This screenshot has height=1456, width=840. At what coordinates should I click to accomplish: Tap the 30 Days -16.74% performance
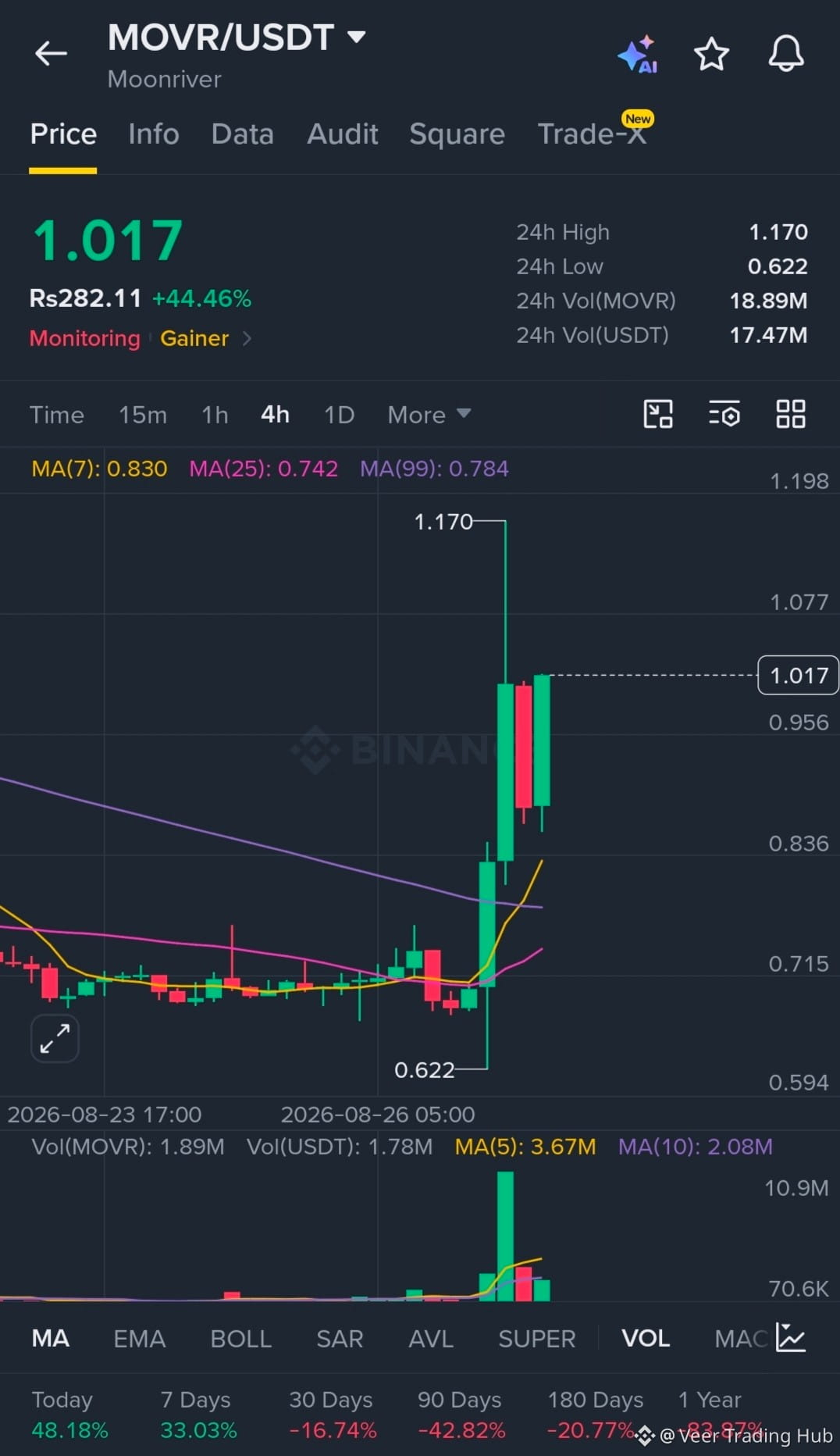[333, 1415]
